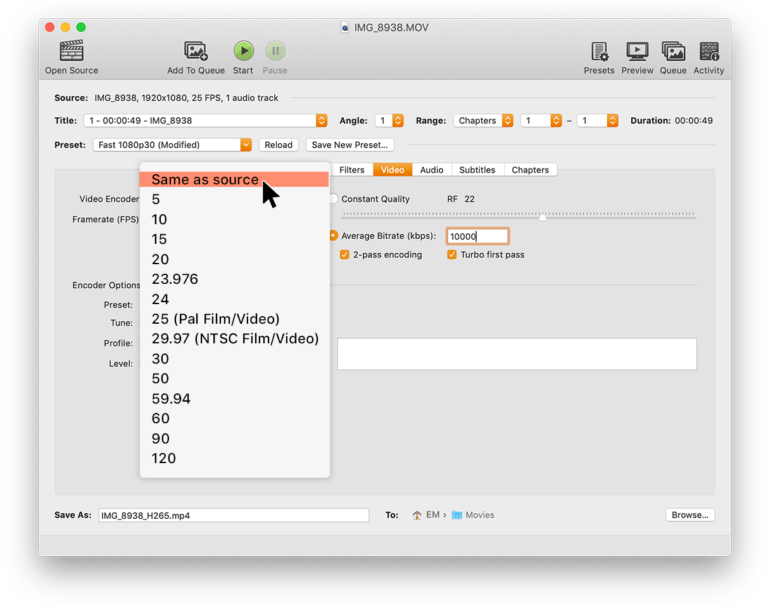Switch to the Audio tab
768x605 pixels.
[x=431, y=170]
